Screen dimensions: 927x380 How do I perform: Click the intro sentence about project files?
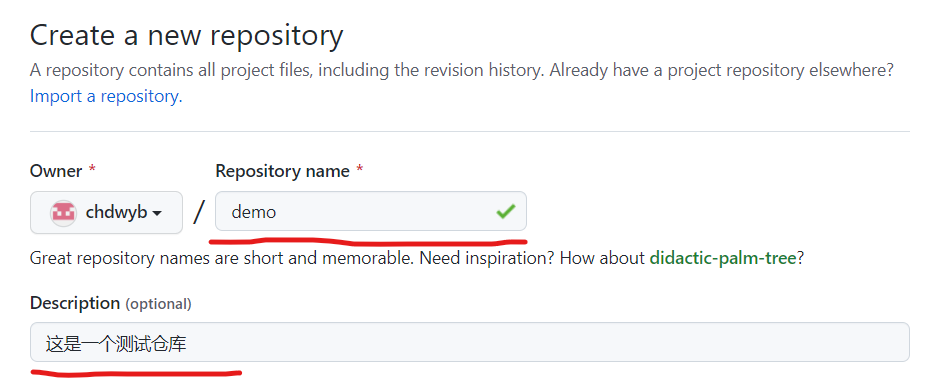click(461, 70)
